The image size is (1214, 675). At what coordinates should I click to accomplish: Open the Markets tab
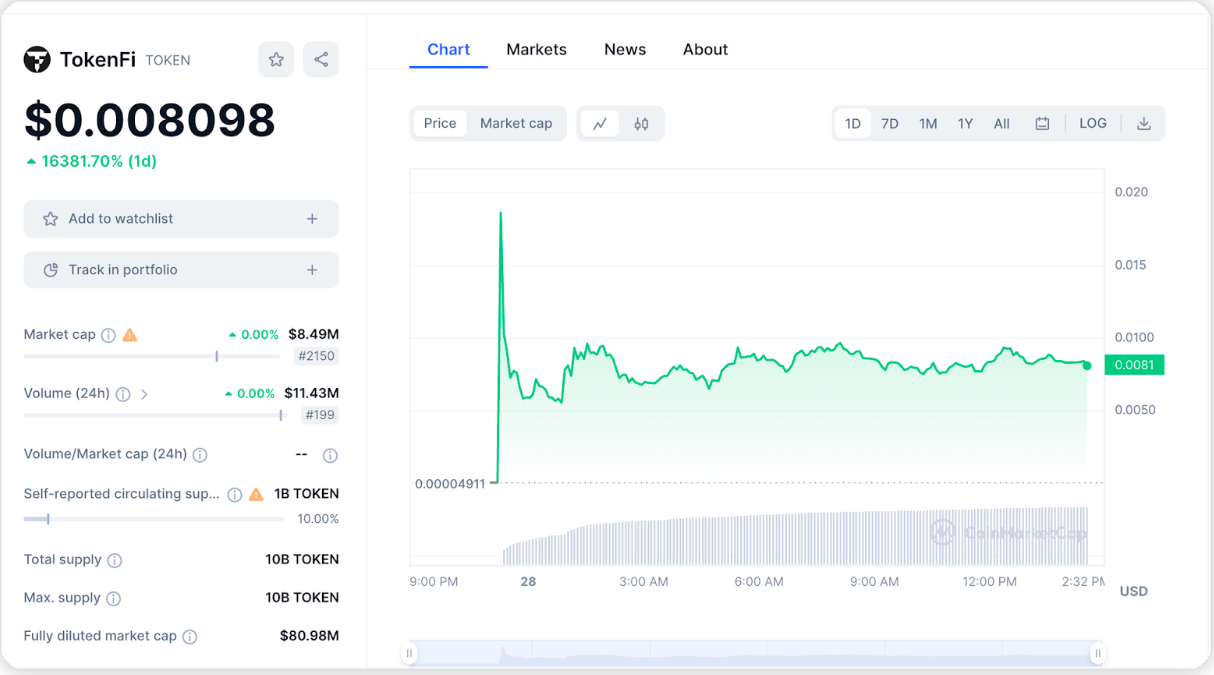click(536, 49)
